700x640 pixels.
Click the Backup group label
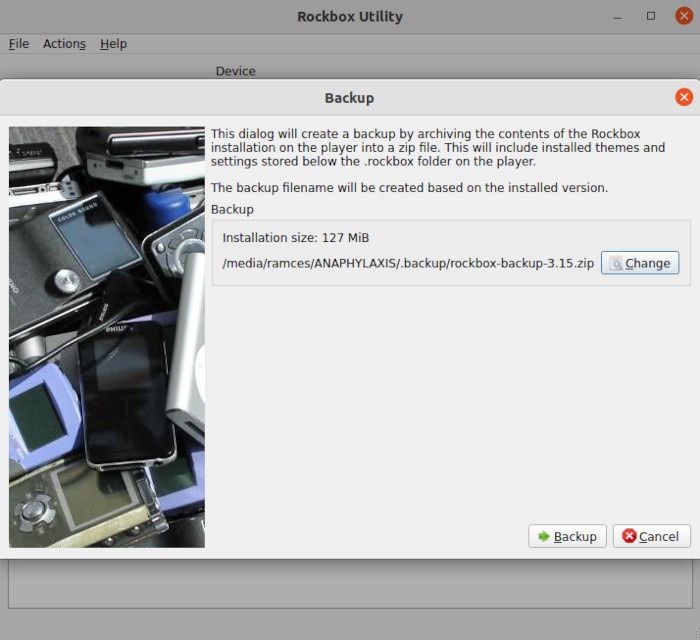tap(232, 209)
